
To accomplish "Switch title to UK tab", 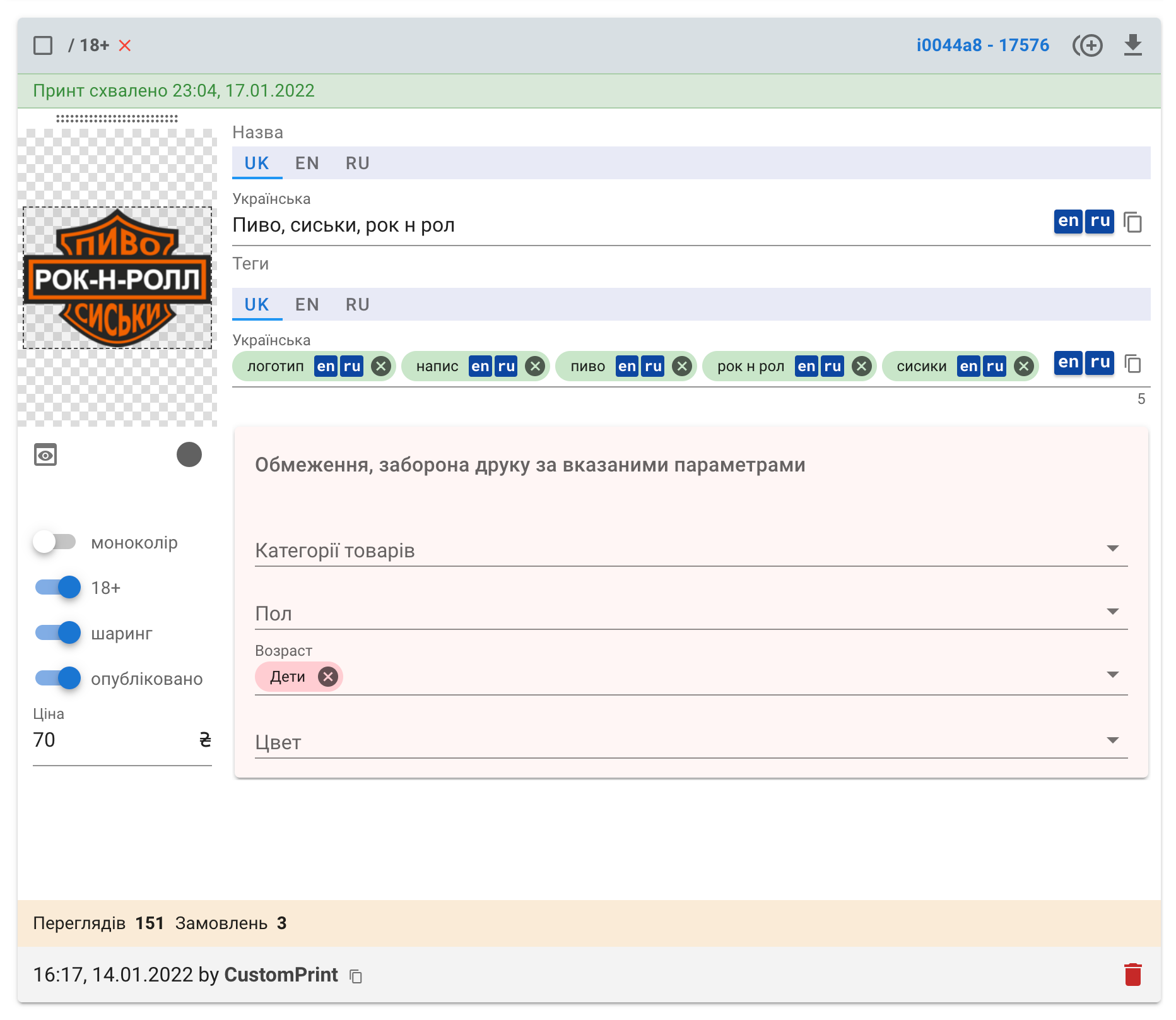I will [x=257, y=163].
